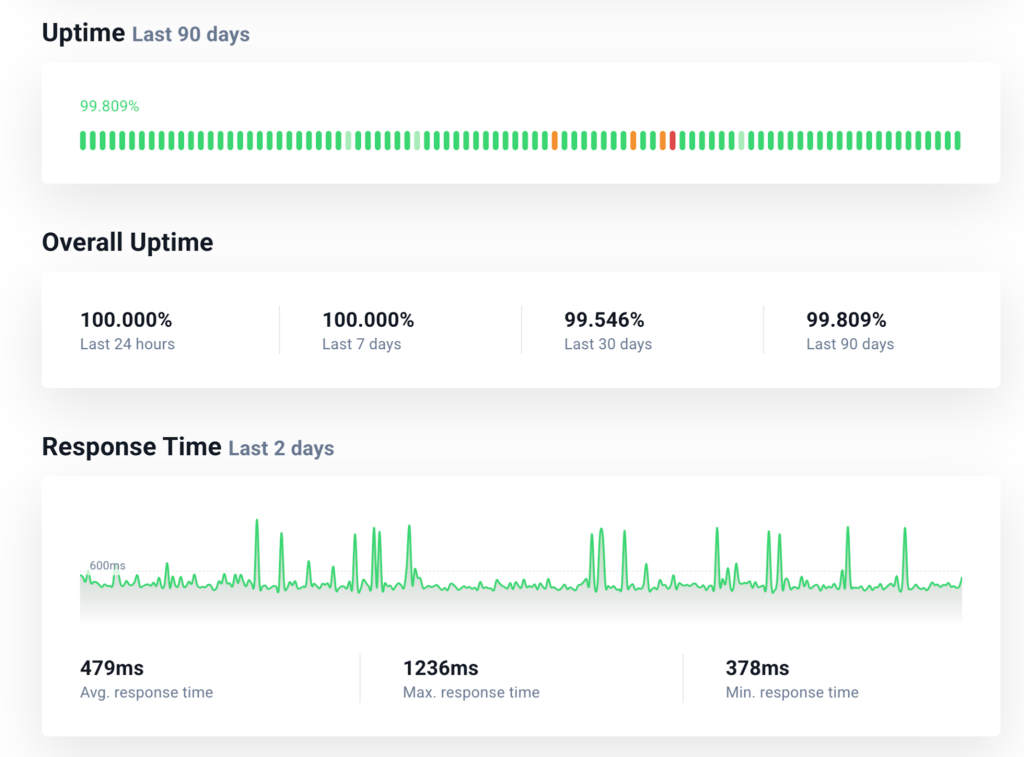
Task: Click the orange bar directly left of the red bar
Action: [663, 140]
